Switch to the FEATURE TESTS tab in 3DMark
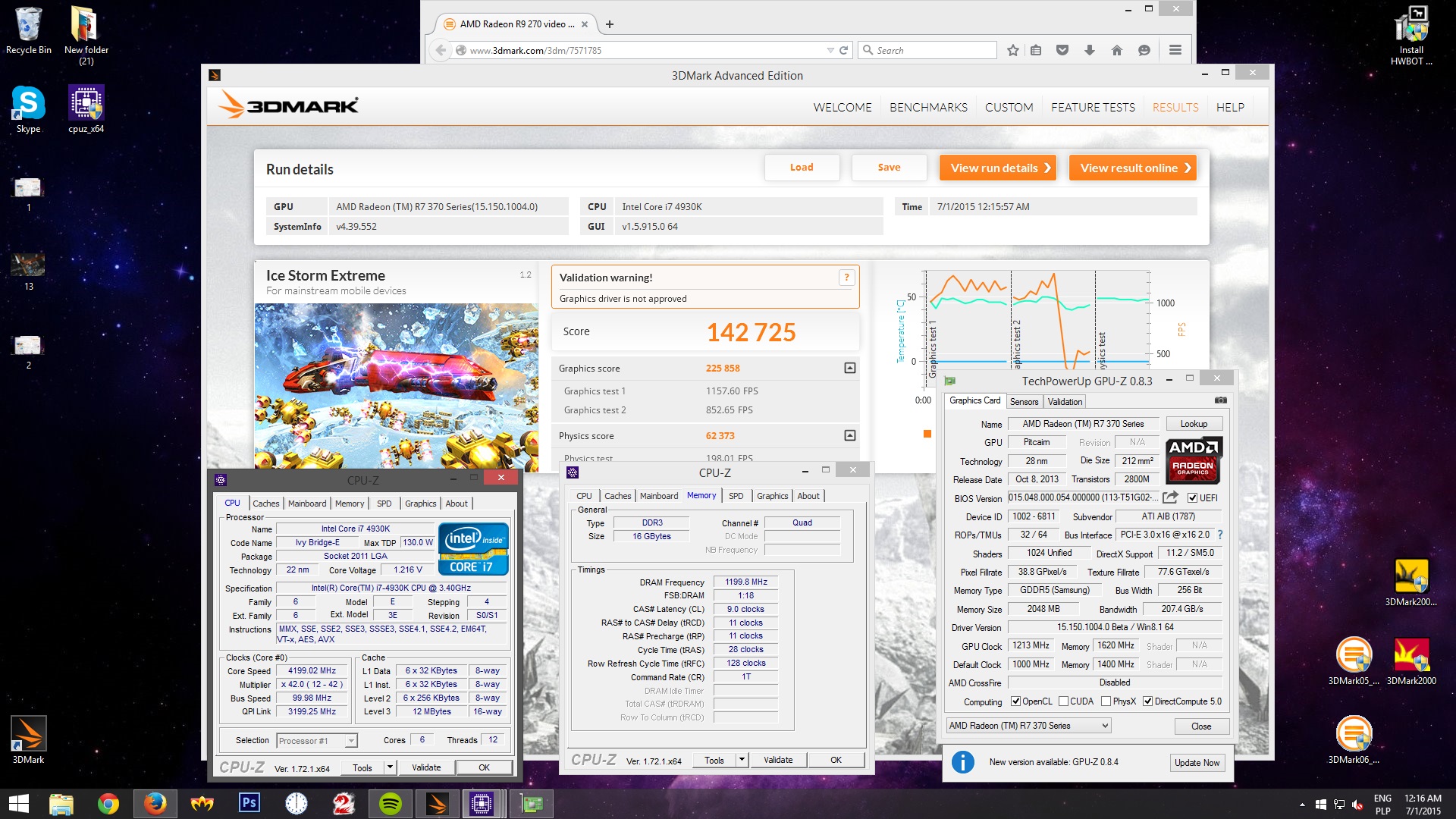Image resolution: width=1456 pixels, height=819 pixels. pos(1093,108)
